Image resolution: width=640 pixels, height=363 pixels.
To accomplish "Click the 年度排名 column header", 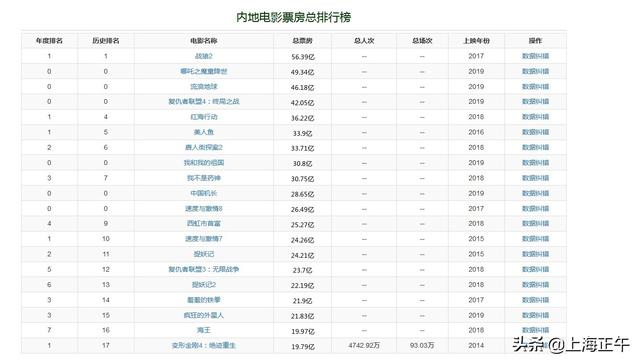I will (x=49, y=41).
